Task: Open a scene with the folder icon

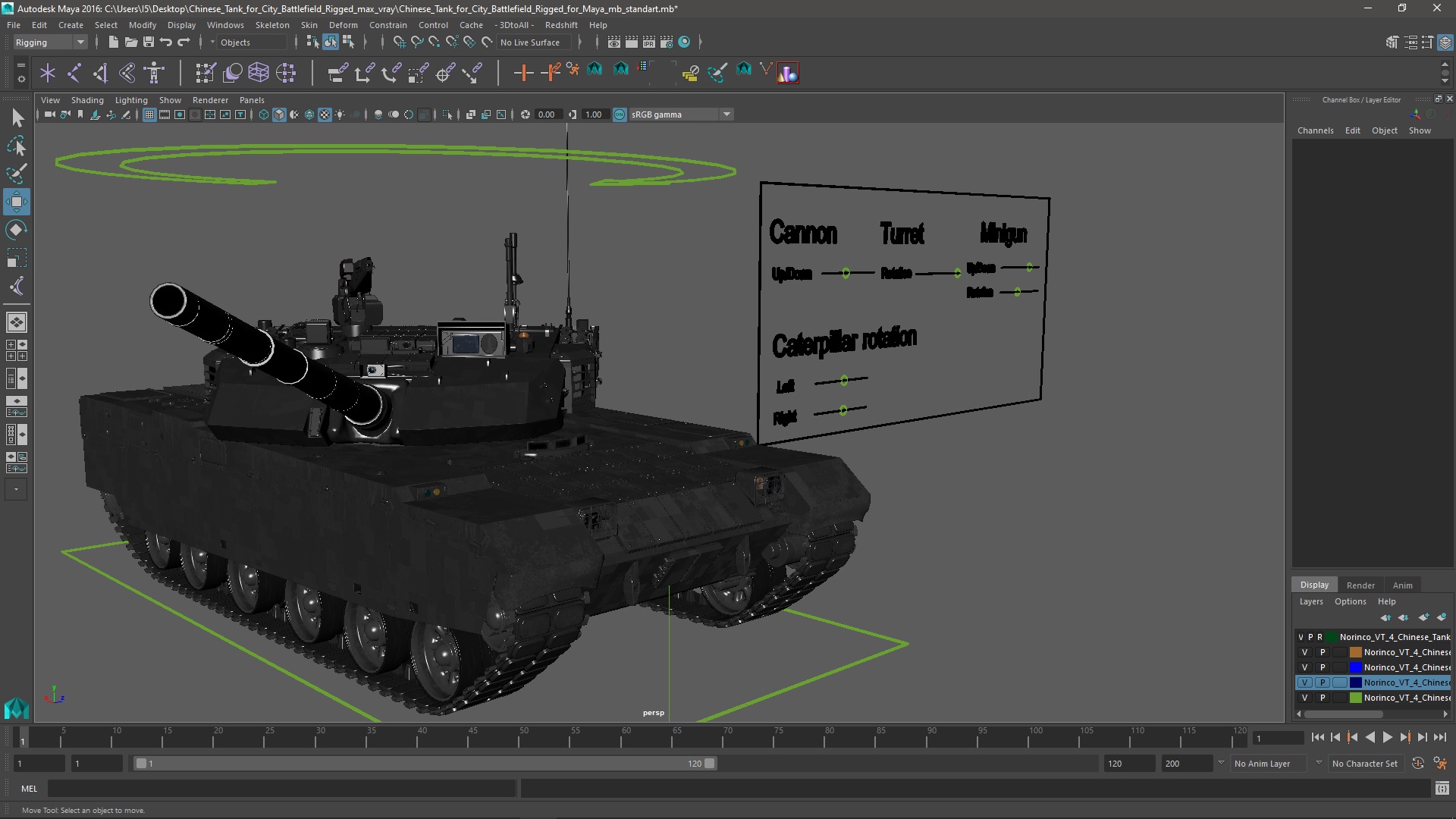Action: click(x=131, y=42)
